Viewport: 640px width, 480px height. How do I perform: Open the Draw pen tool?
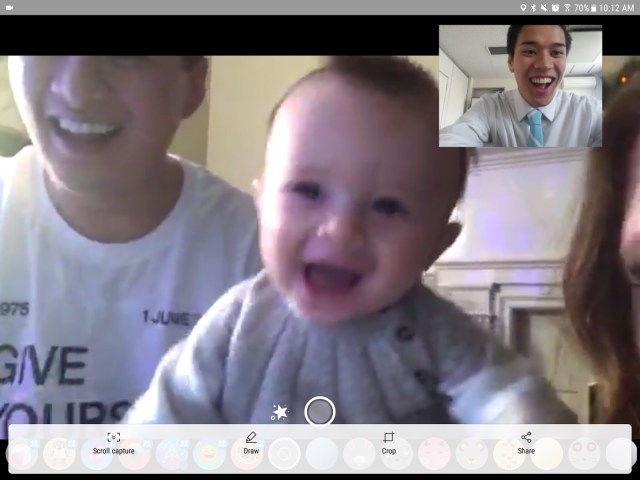coord(251,437)
